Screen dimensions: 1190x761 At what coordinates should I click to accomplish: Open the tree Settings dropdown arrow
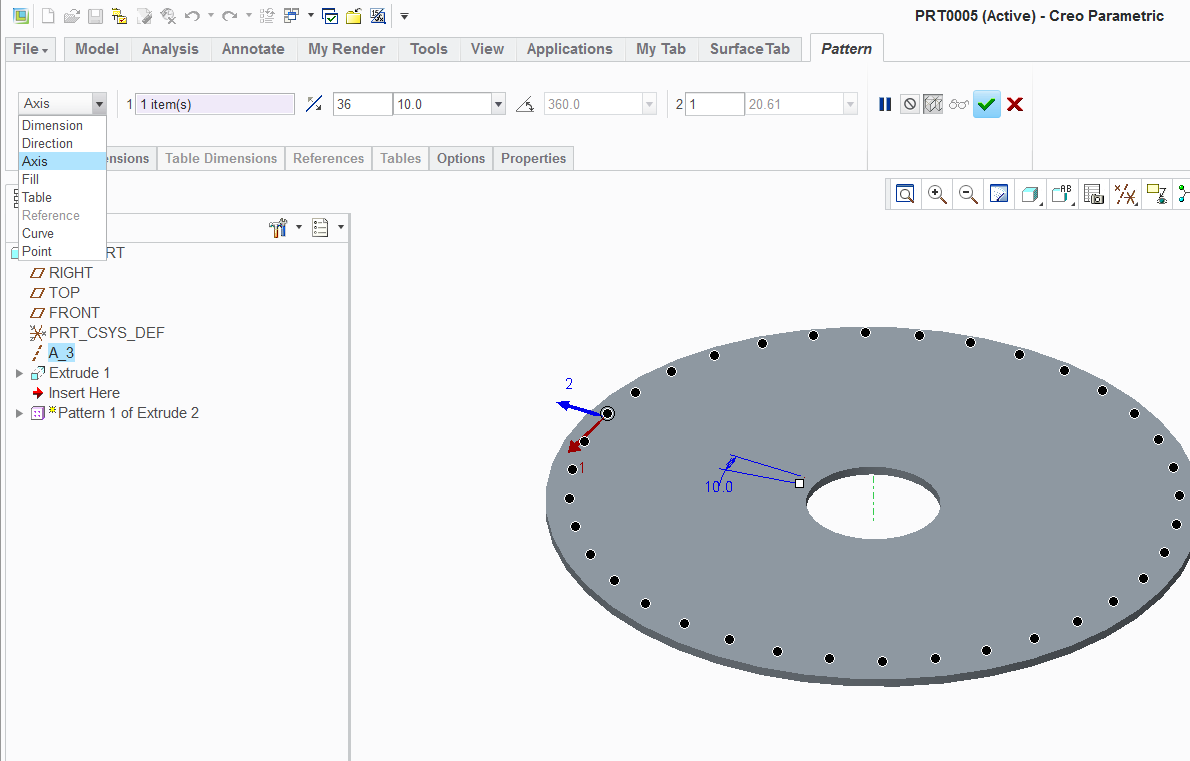coord(299,227)
